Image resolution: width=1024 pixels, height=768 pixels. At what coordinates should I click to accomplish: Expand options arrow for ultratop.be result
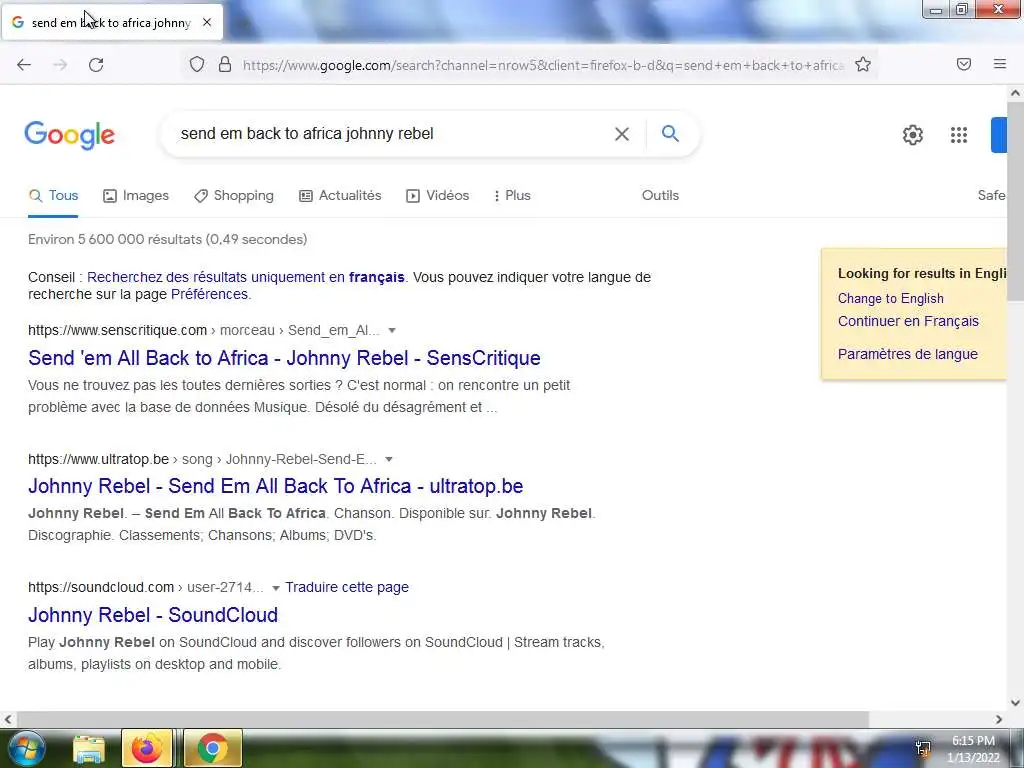click(x=389, y=459)
